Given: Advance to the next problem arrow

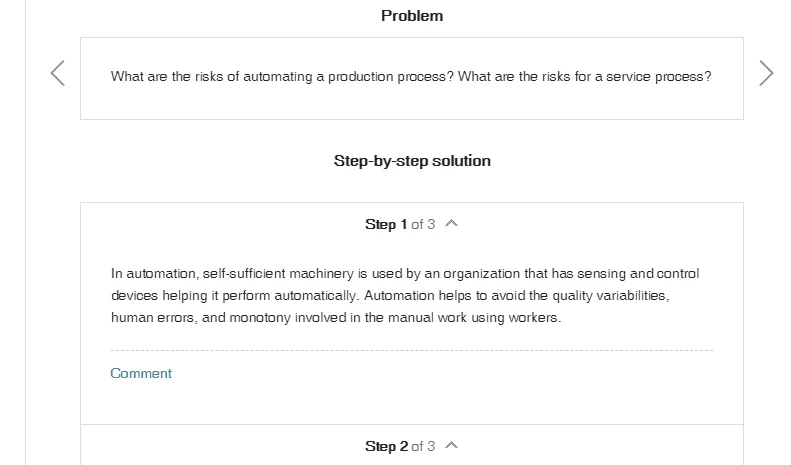Looking at the screenshot, I should (x=766, y=73).
